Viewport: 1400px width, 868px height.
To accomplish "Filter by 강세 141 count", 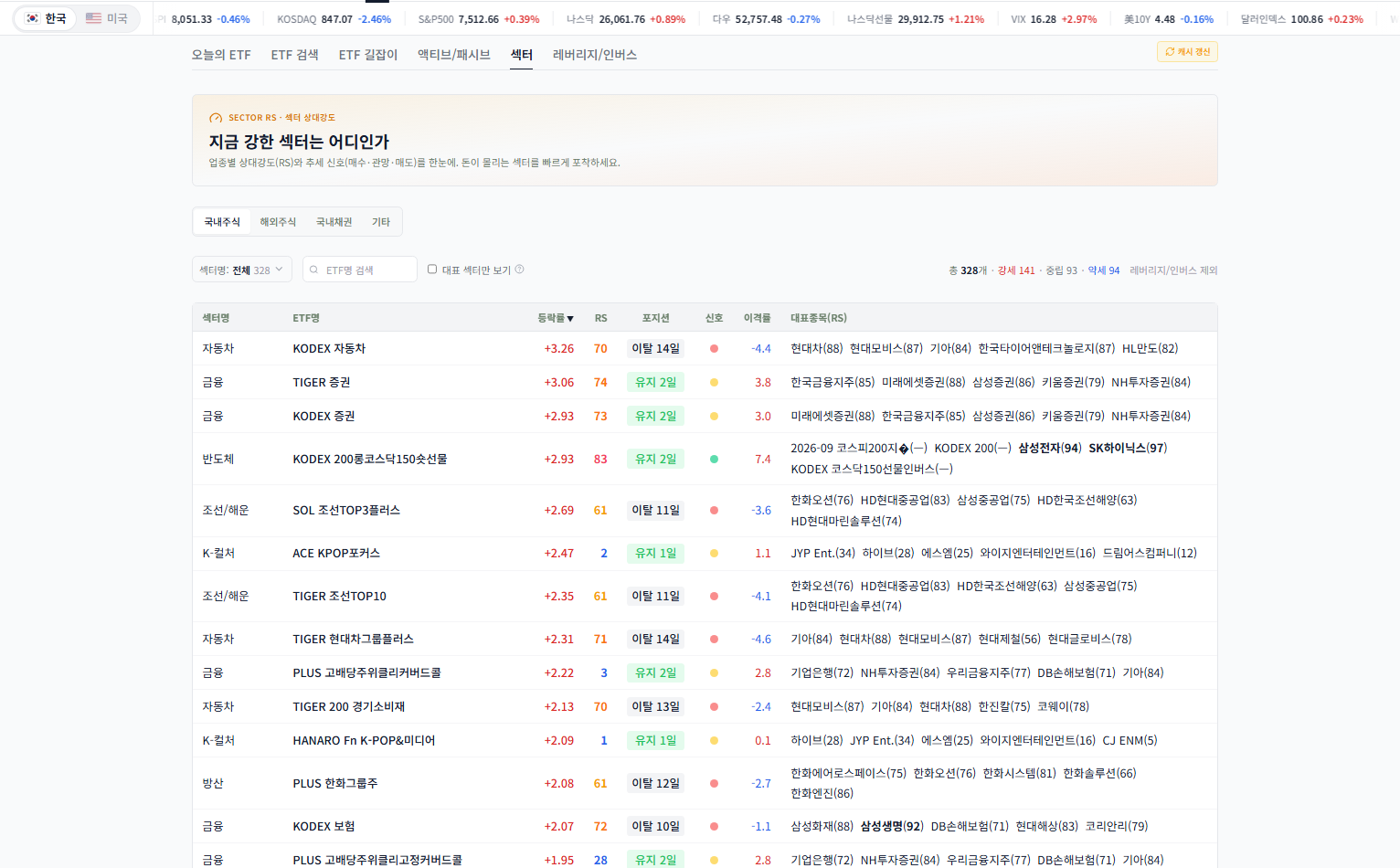I will pos(1016,270).
